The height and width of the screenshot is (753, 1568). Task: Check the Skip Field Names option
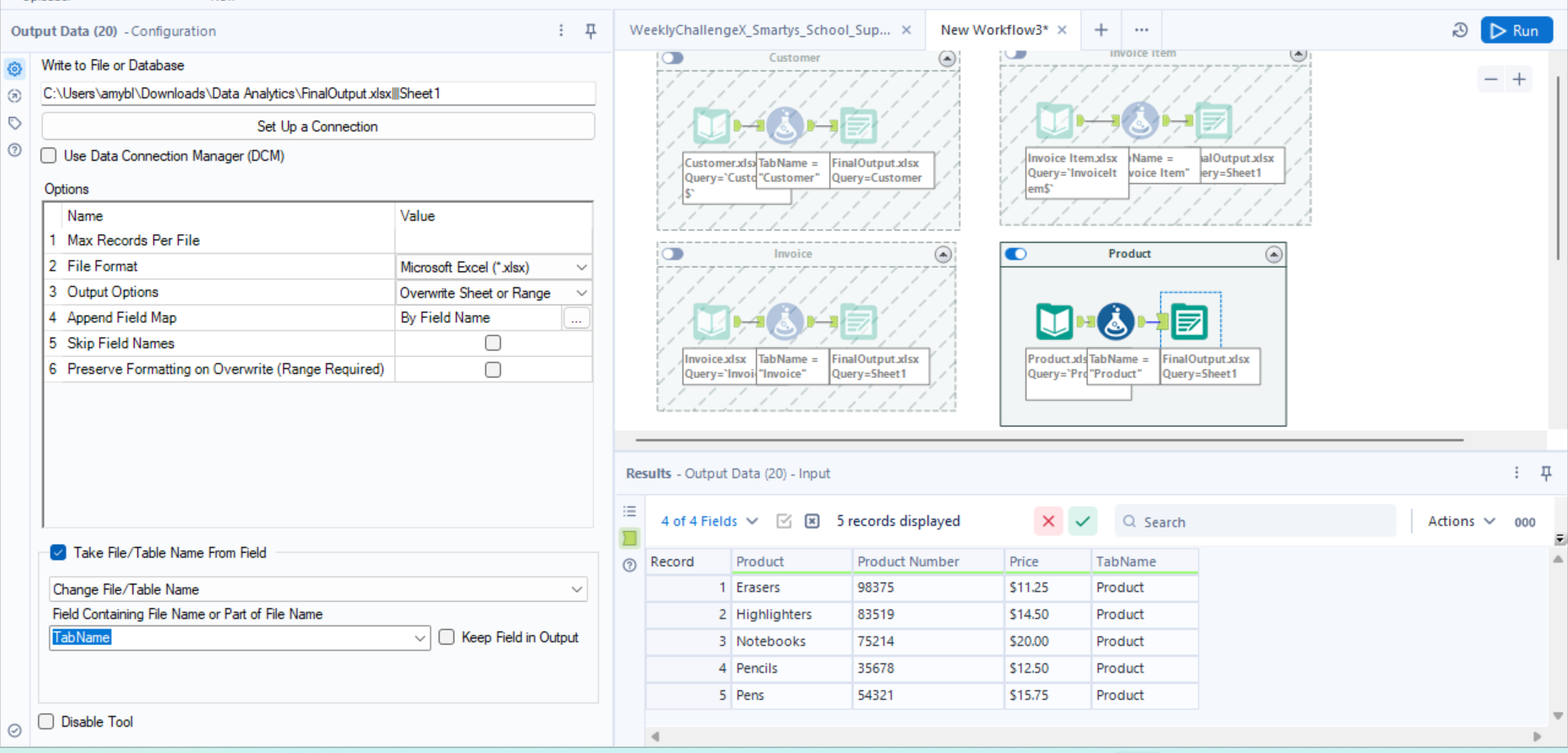pyautogui.click(x=492, y=343)
